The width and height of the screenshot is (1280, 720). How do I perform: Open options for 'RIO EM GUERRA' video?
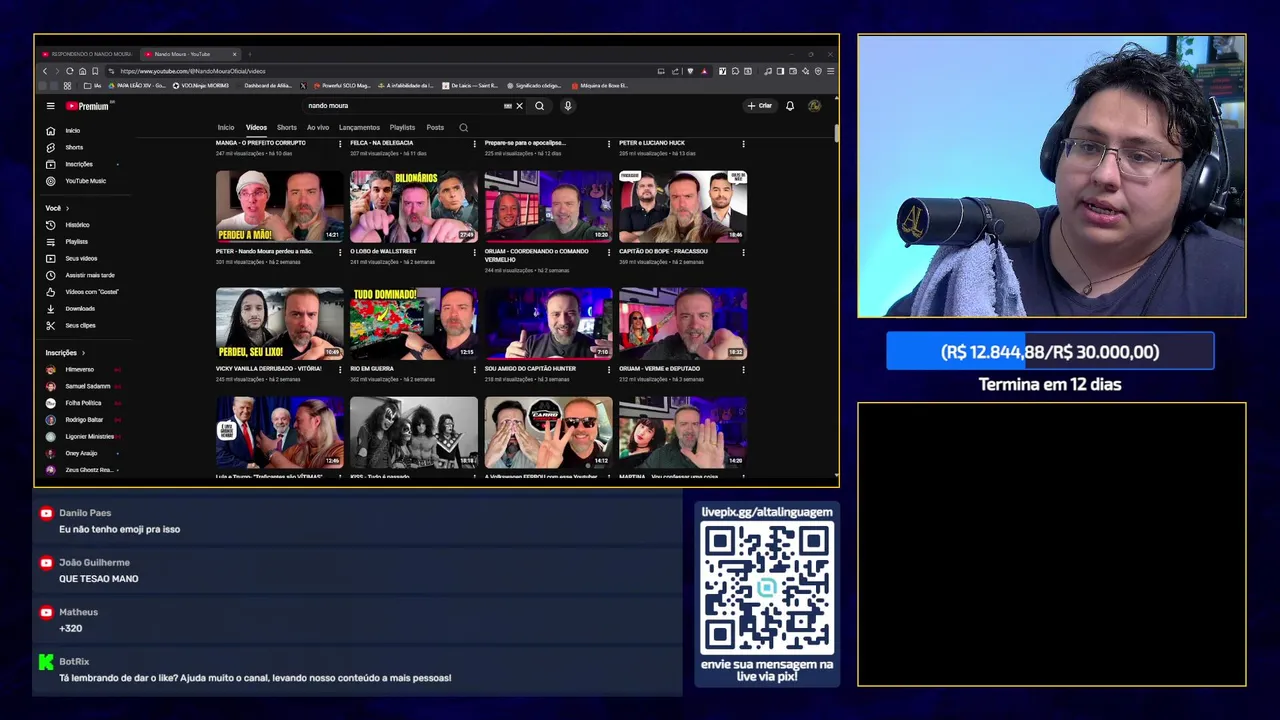[474, 369]
